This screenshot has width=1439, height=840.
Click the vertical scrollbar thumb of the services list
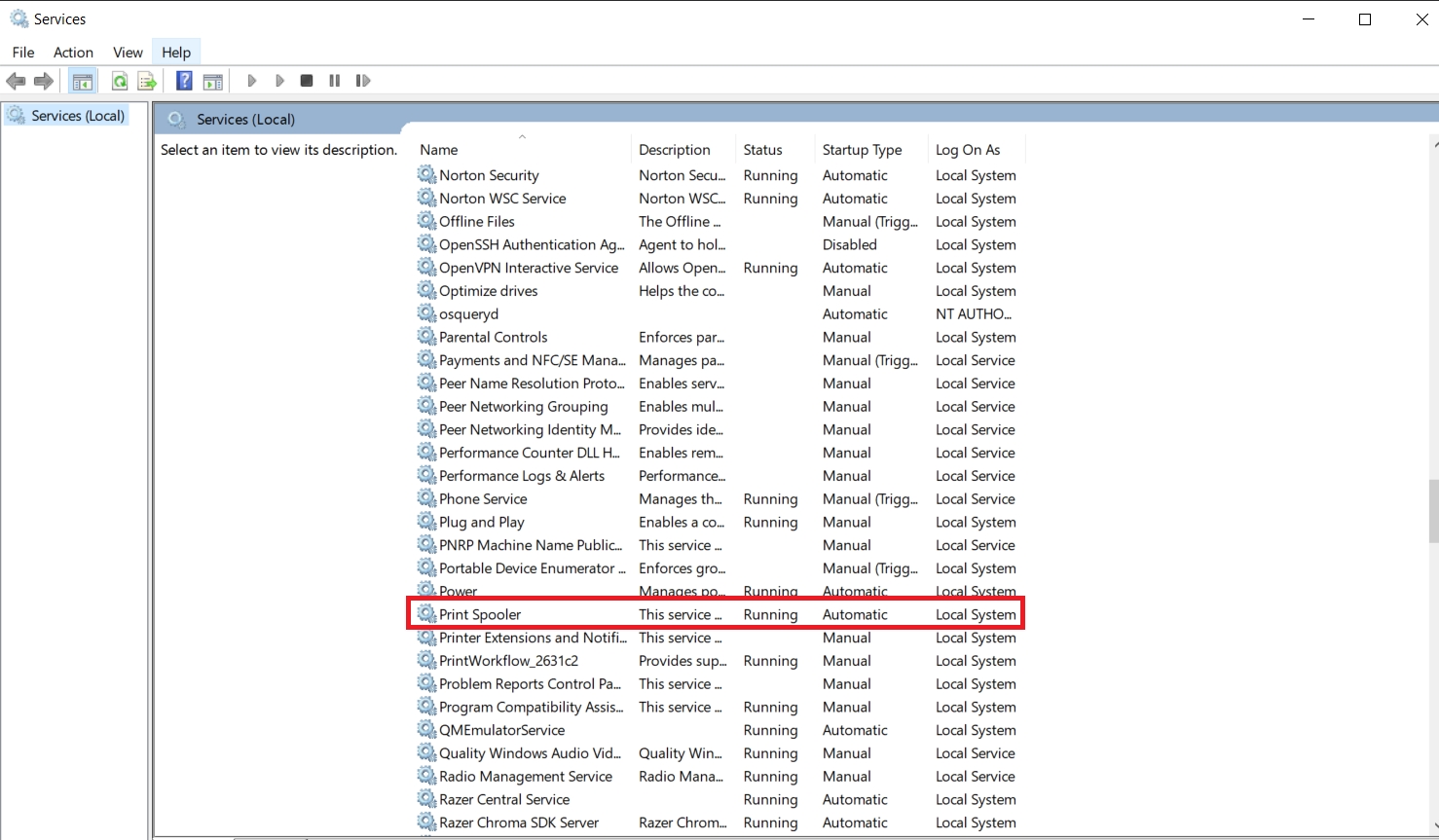1433,511
